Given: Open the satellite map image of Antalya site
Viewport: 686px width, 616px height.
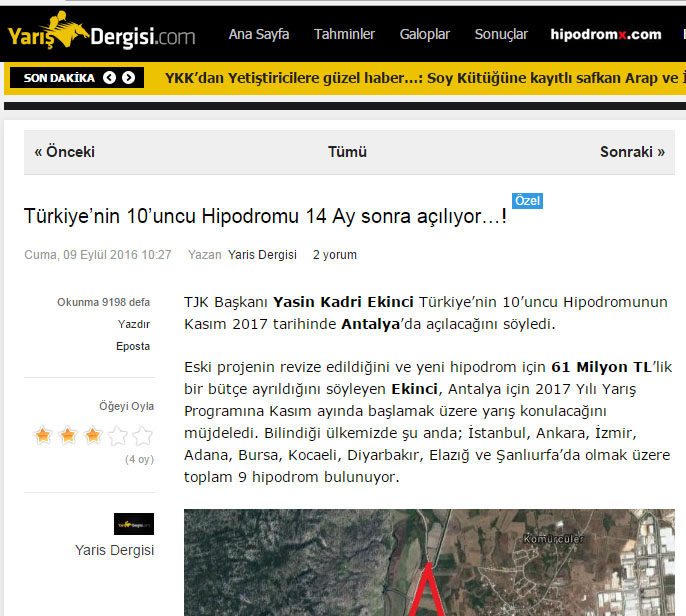Looking at the screenshot, I should coord(429,562).
